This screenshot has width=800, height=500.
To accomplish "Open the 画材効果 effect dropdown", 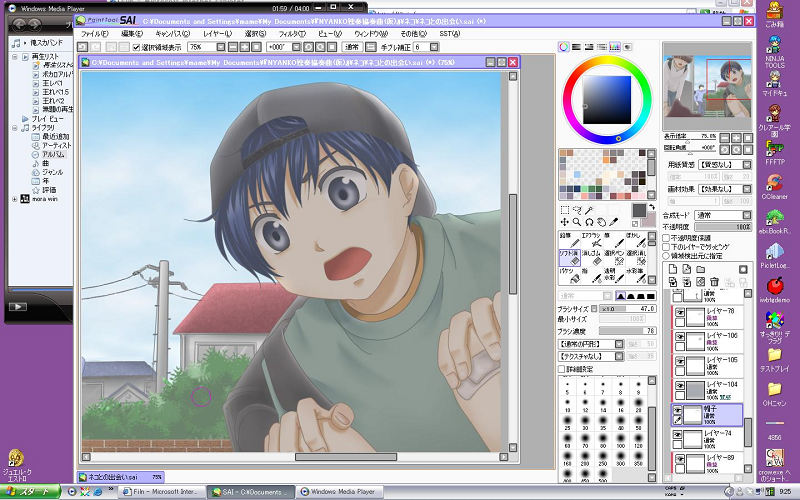I will pyautogui.click(x=746, y=189).
